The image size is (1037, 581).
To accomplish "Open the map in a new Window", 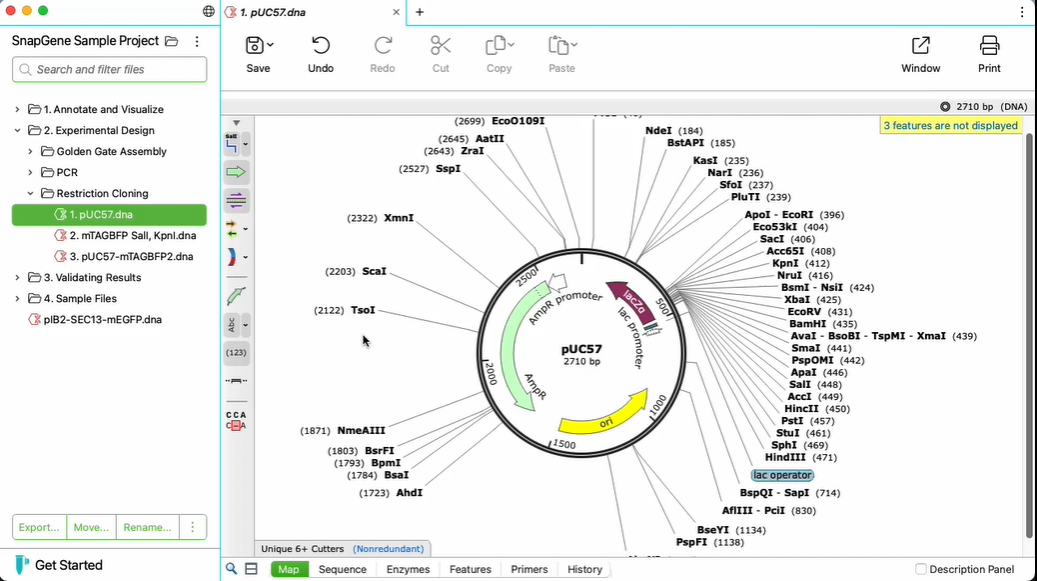I will (x=921, y=54).
